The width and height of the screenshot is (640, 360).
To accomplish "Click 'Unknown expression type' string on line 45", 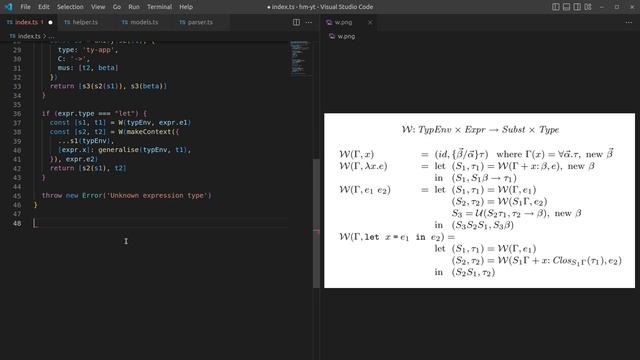I will [x=159, y=196].
